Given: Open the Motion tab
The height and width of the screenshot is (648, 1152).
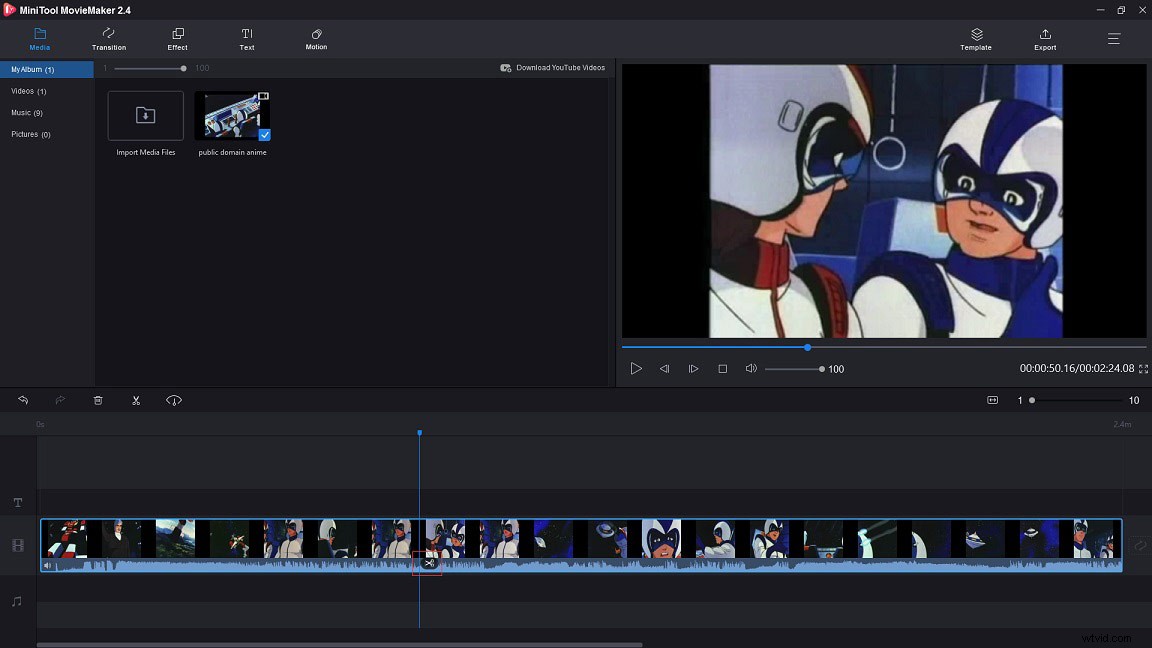Looking at the screenshot, I should [315, 40].
